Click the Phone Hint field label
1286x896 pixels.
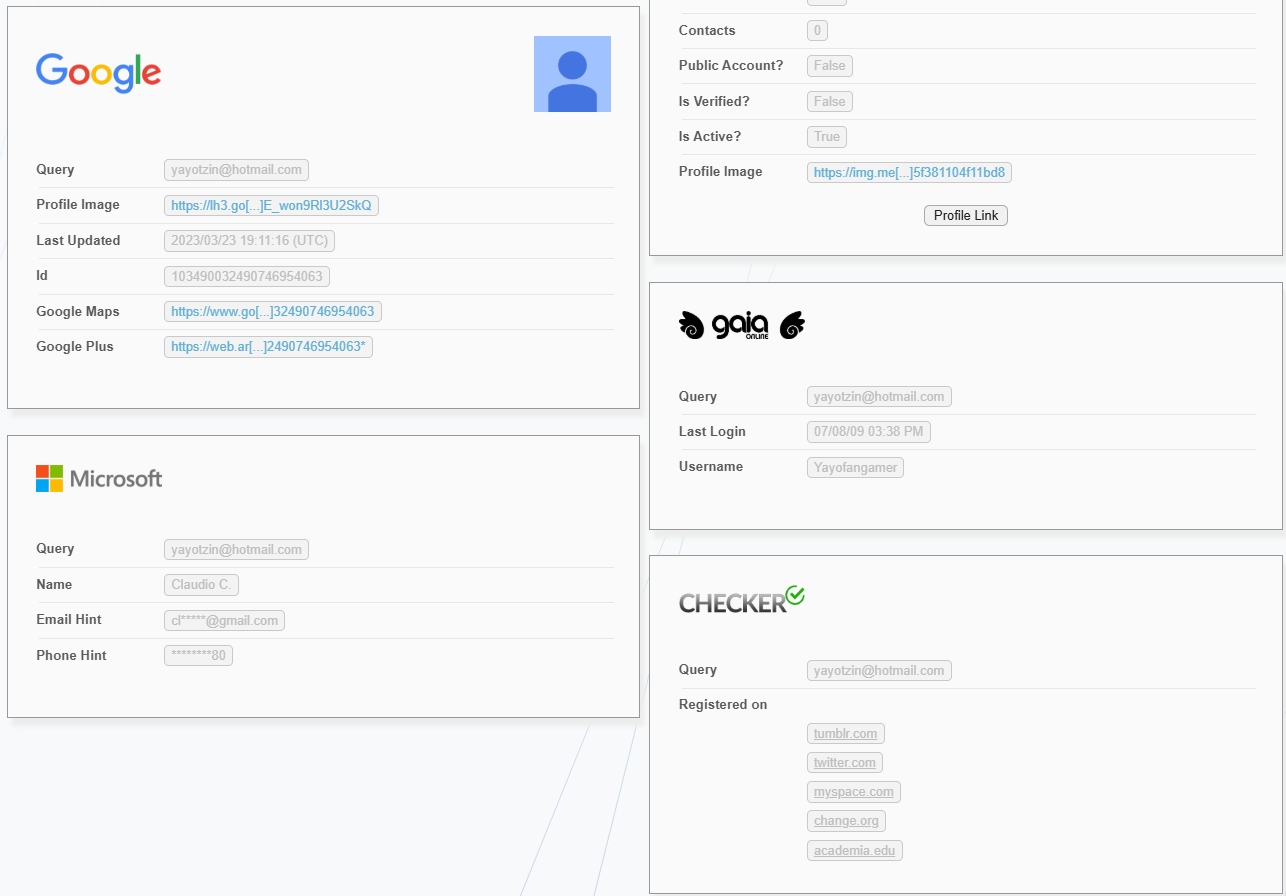point(71,655)
